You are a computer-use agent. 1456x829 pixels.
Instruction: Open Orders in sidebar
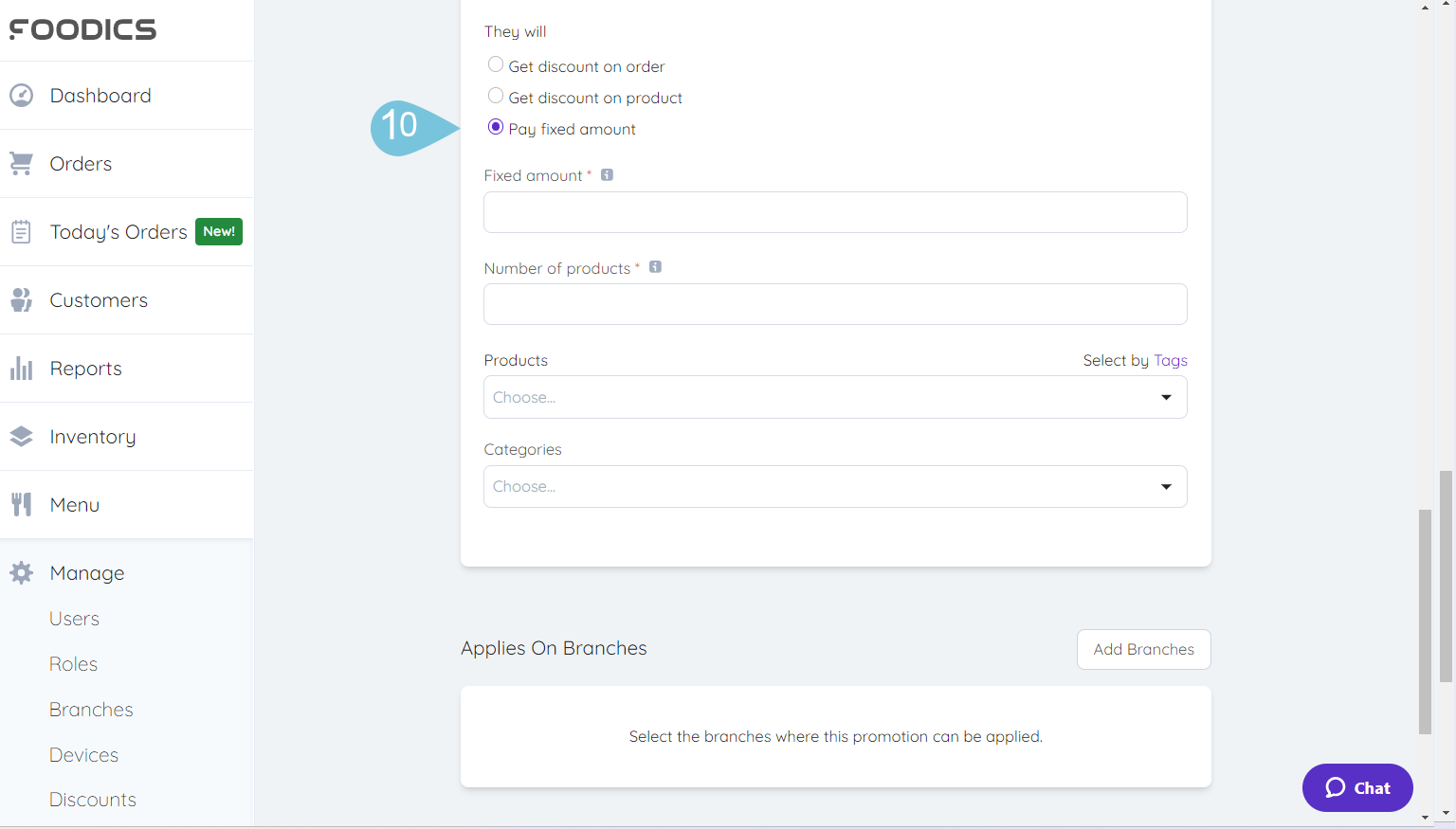click(127, 164)
